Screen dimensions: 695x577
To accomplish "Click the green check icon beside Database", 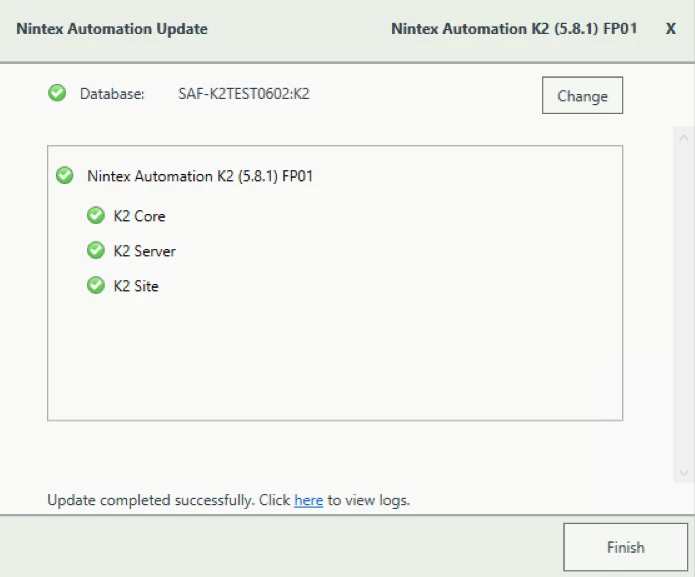I will click(x=57, y=93).
